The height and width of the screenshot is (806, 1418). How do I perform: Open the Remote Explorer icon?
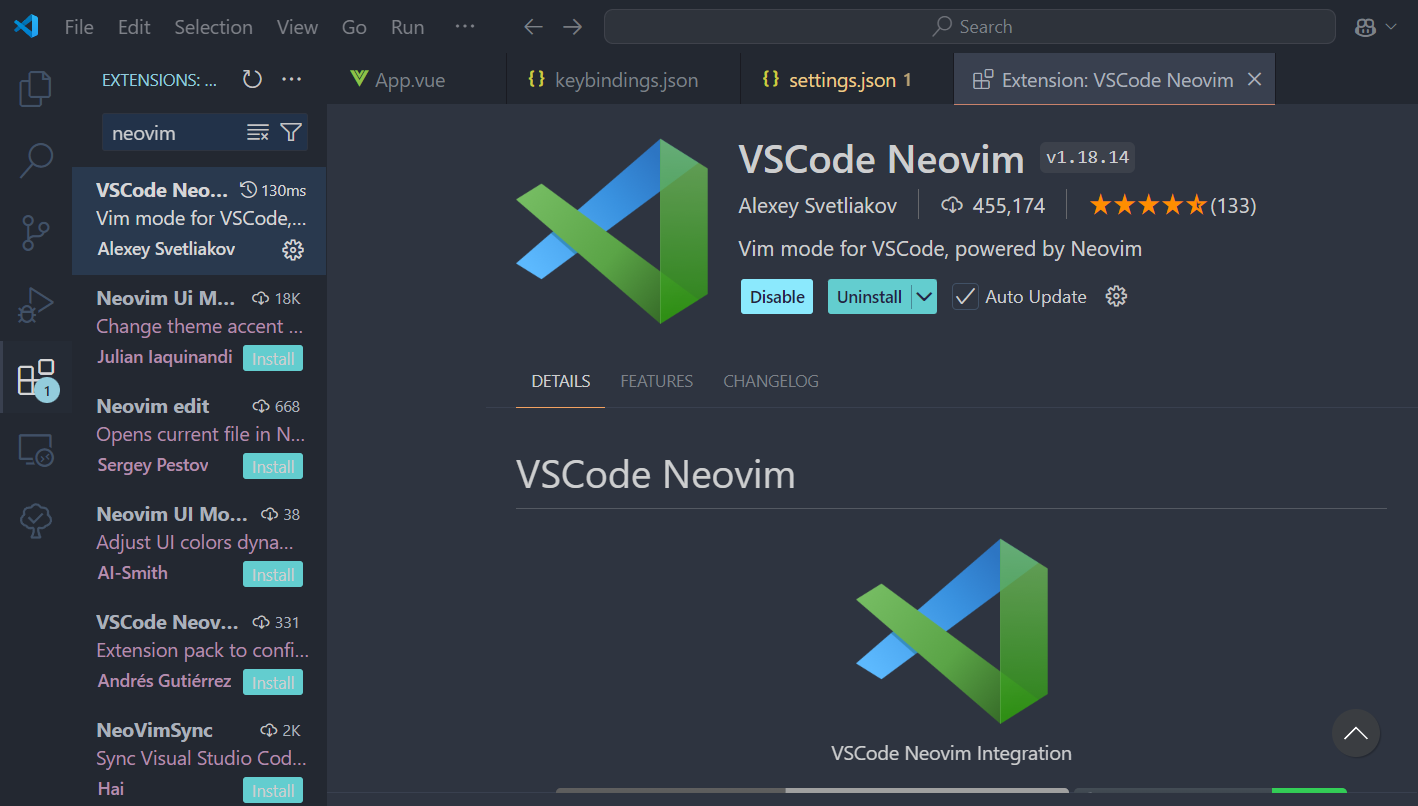[x=35, y=450]
